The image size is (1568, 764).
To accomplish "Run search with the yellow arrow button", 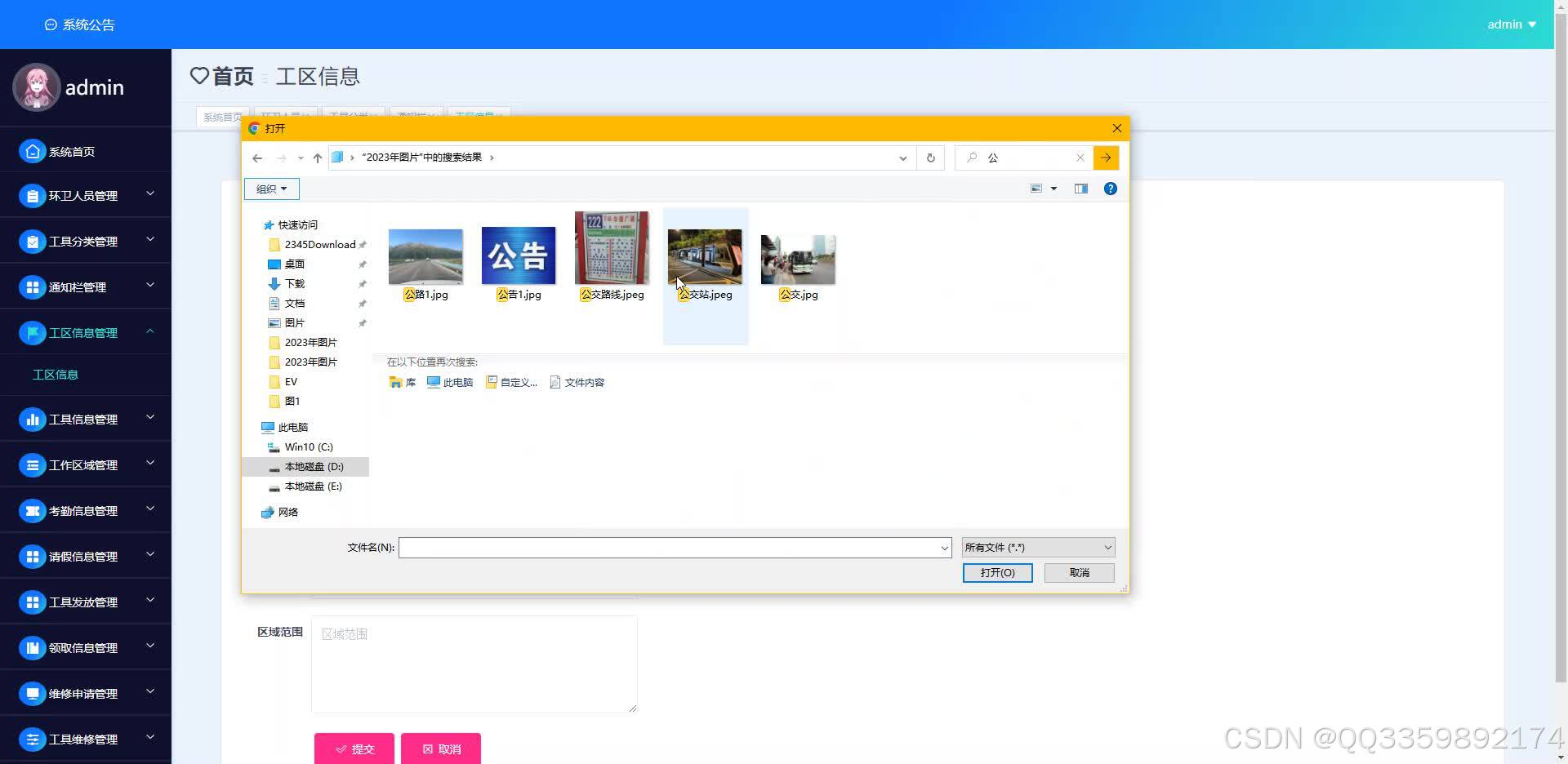I will pos(1106,158).
